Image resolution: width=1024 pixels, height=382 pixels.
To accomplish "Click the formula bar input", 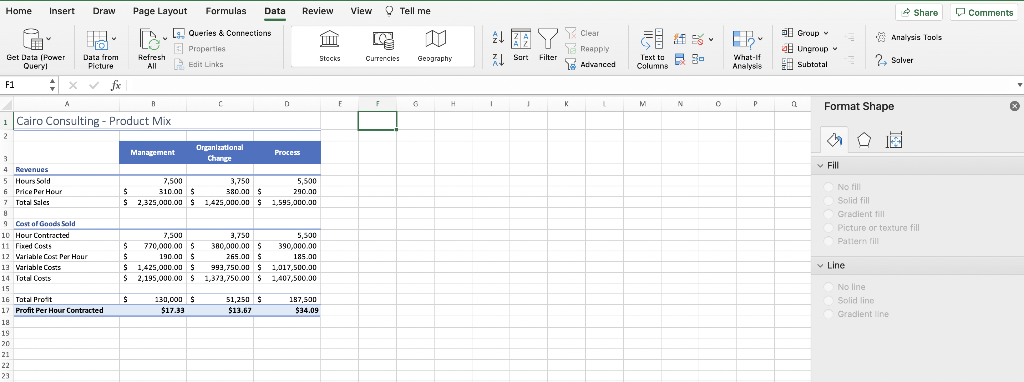I will point(570,85).
